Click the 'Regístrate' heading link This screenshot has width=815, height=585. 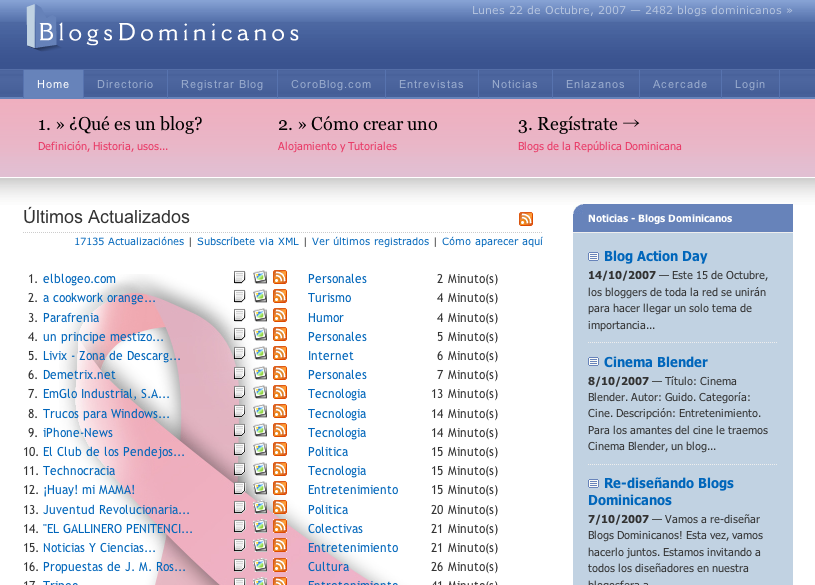(x=579, y=124)
